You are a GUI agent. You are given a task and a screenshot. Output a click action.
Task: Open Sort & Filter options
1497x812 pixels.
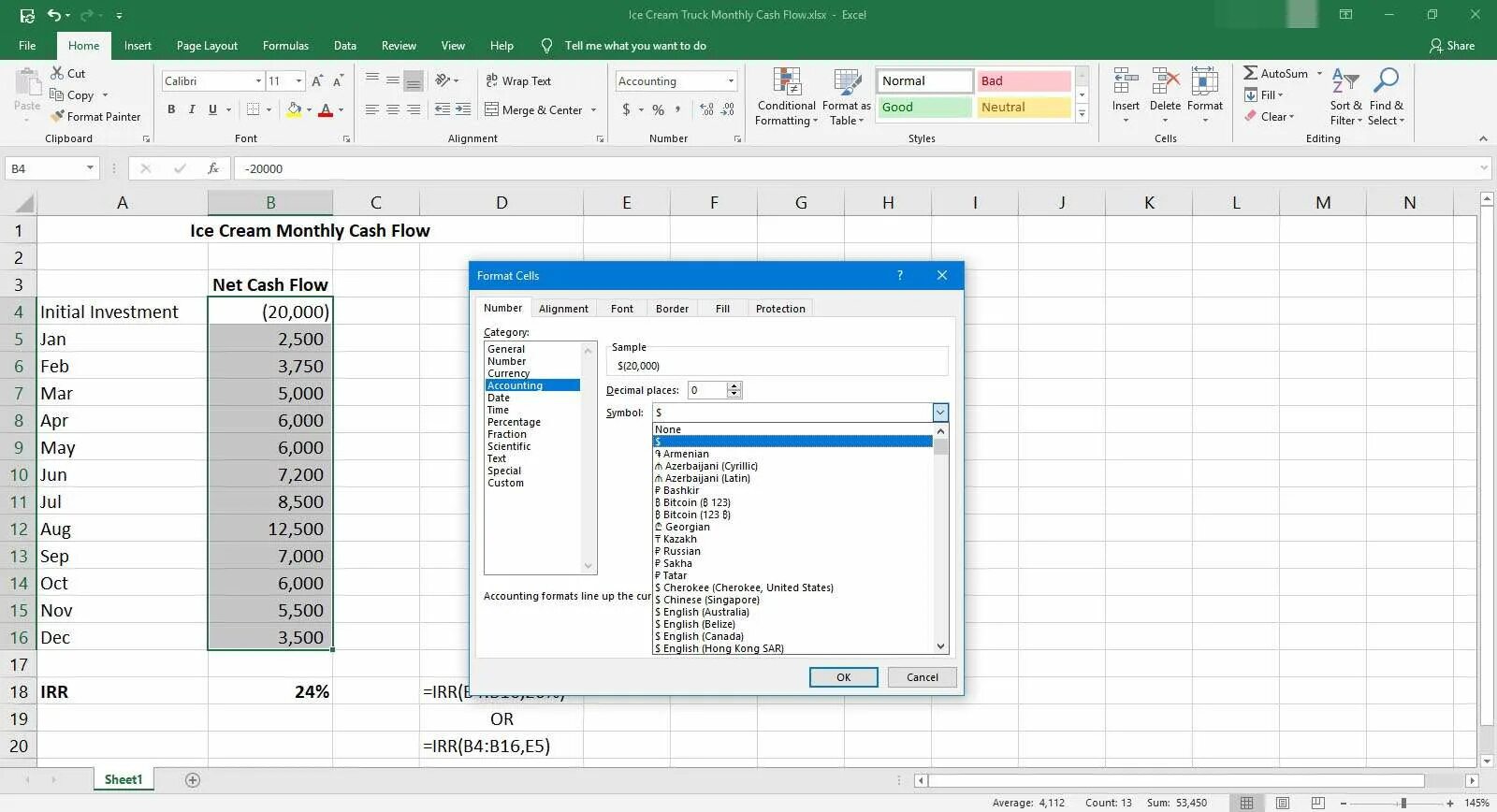[1345, 96]
